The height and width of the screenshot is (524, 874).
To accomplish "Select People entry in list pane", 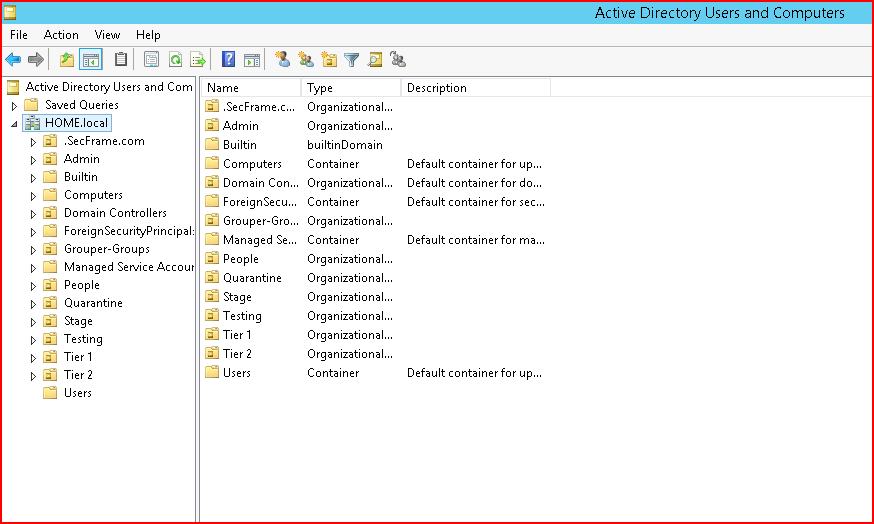I will pos(241,258).
